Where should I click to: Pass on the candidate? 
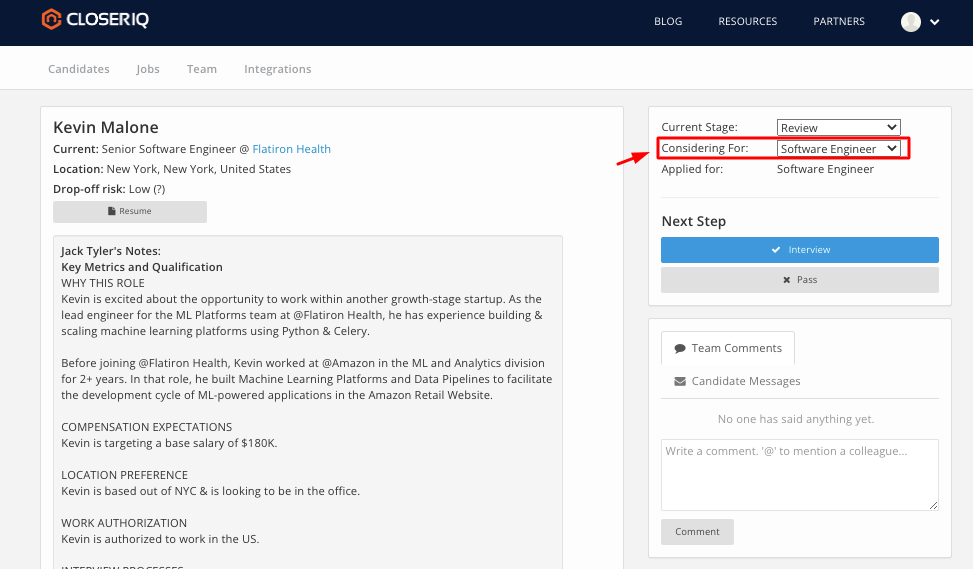click(x=799, y=280)
